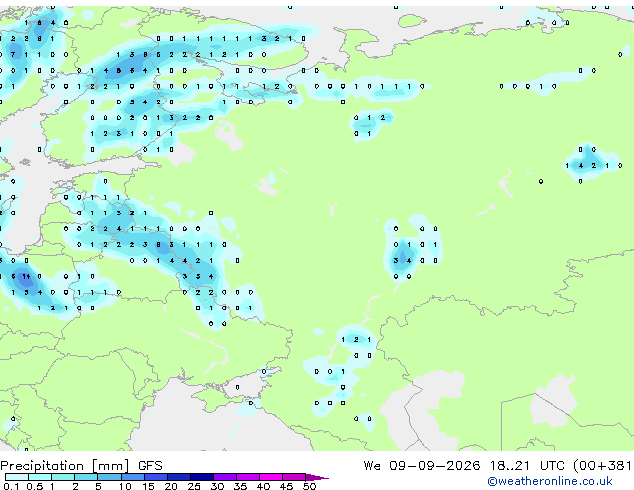Click the 20–25 mm legend color swatch
634x490 pixels.
179,477
